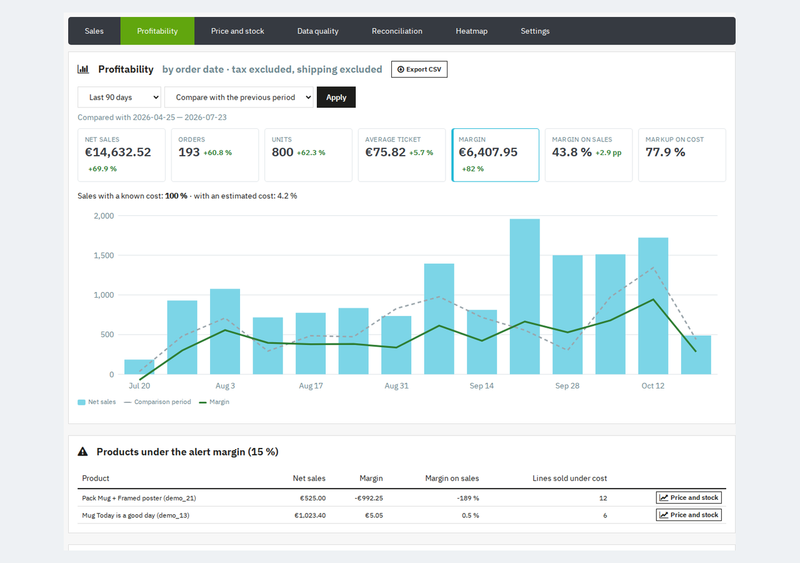Click the €525.00 net sales value
The image size is (800, 563).
pyautogui.click(x=313, y=498)
